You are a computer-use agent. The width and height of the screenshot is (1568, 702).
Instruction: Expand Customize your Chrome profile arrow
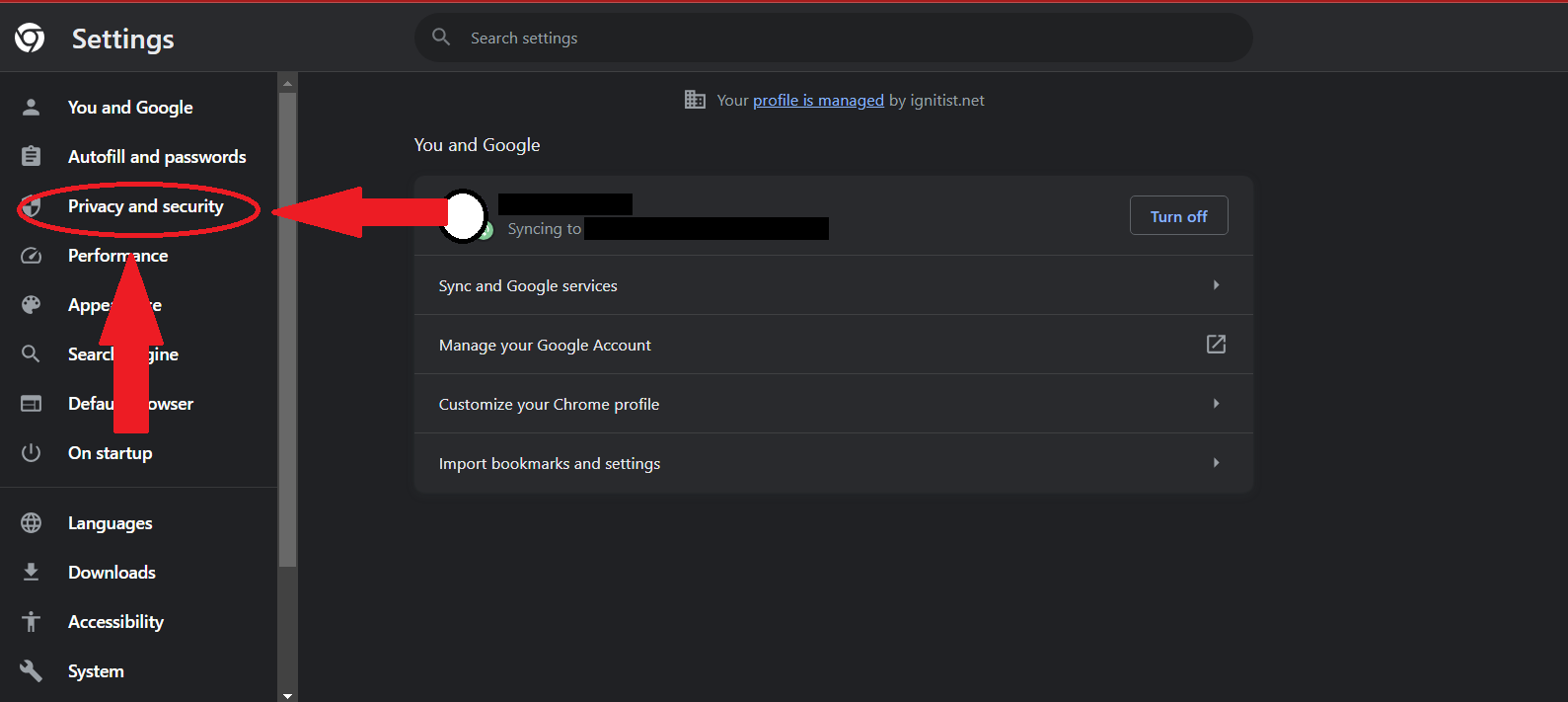pos(1216,403)
